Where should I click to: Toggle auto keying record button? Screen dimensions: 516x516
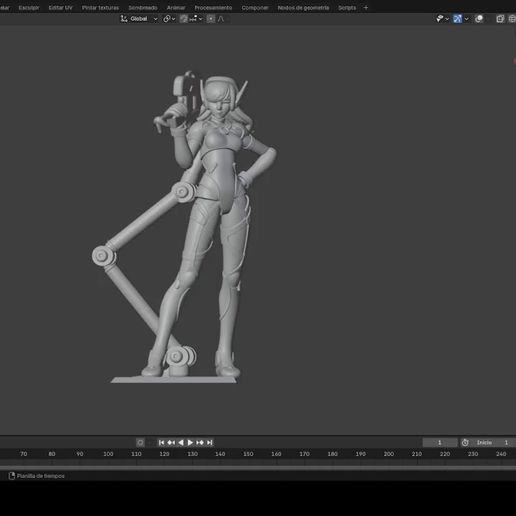[140, 442]
